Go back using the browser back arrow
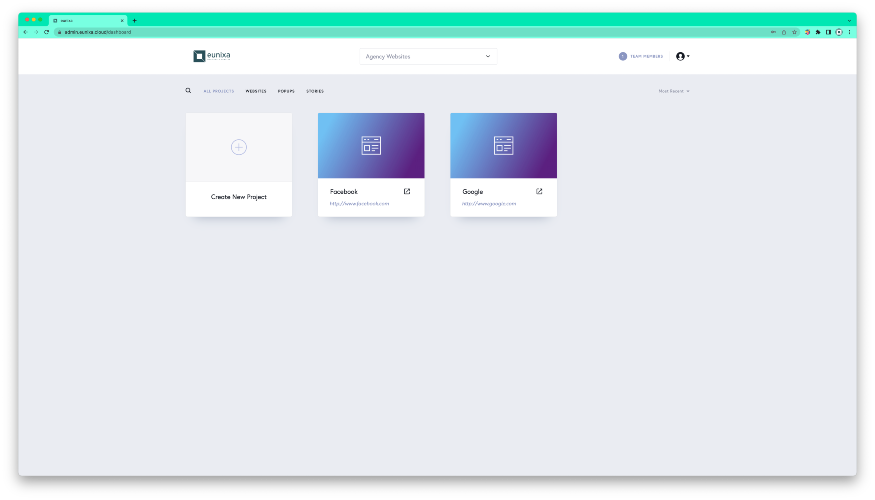This screenshot has height=500, width=875. 25,32
